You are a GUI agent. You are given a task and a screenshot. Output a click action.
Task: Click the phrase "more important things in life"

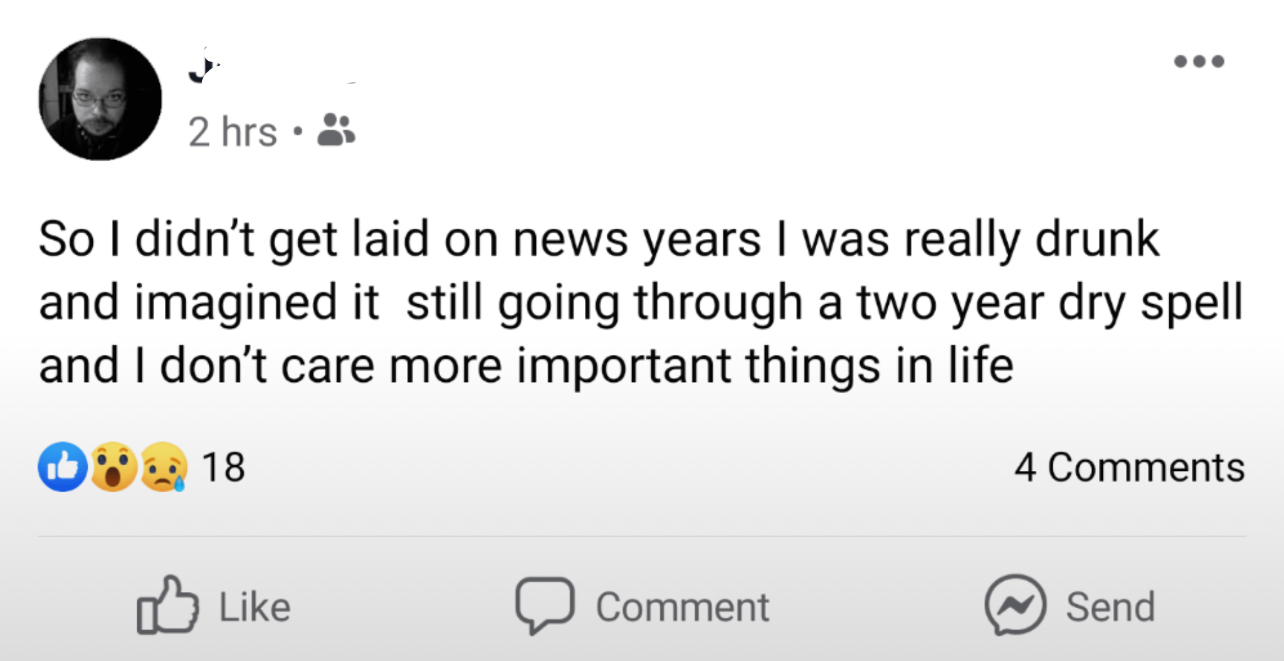point(701,367)
